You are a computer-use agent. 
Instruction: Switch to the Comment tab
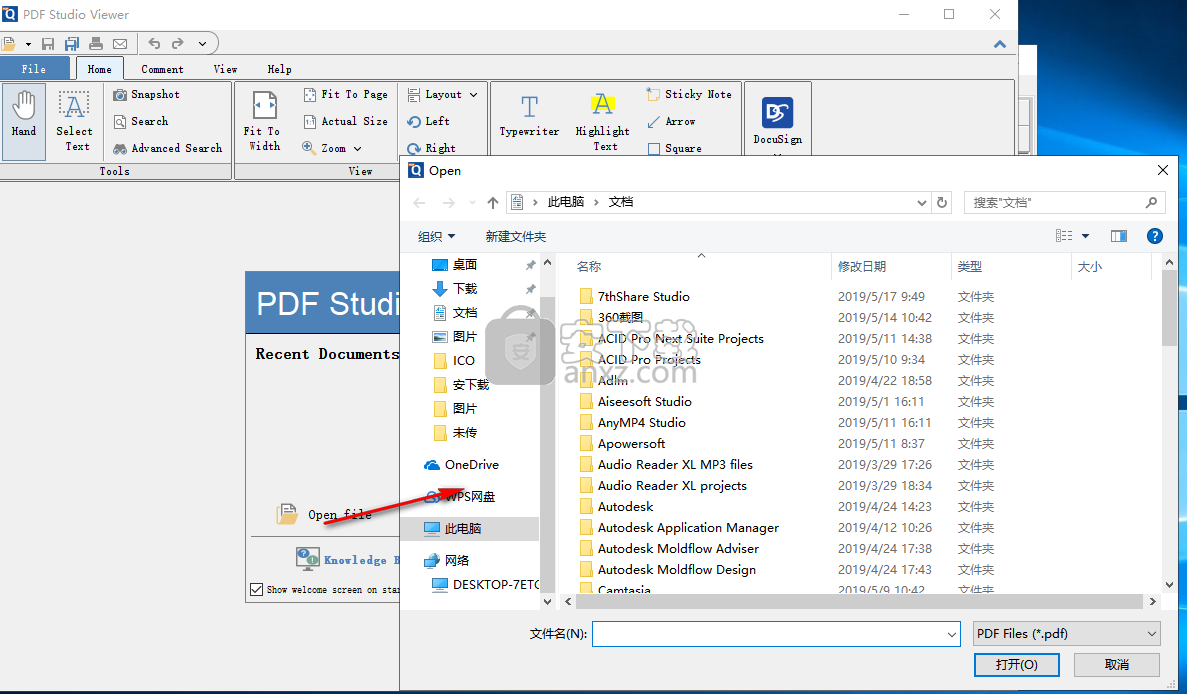click(x=162, y=69)
